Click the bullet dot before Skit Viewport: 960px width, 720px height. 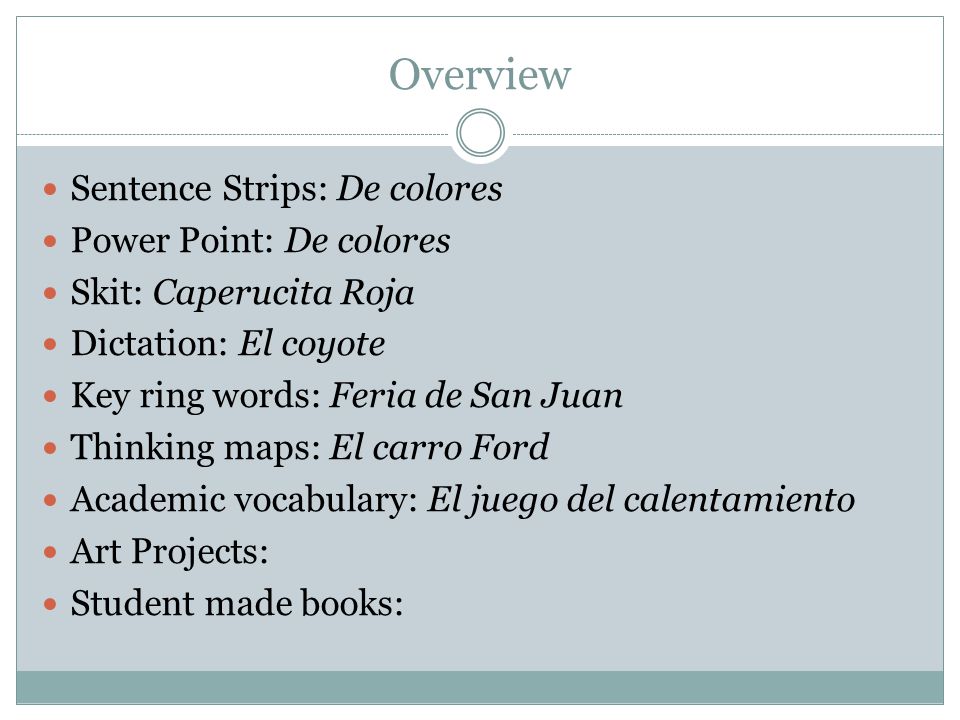point(50,293)
